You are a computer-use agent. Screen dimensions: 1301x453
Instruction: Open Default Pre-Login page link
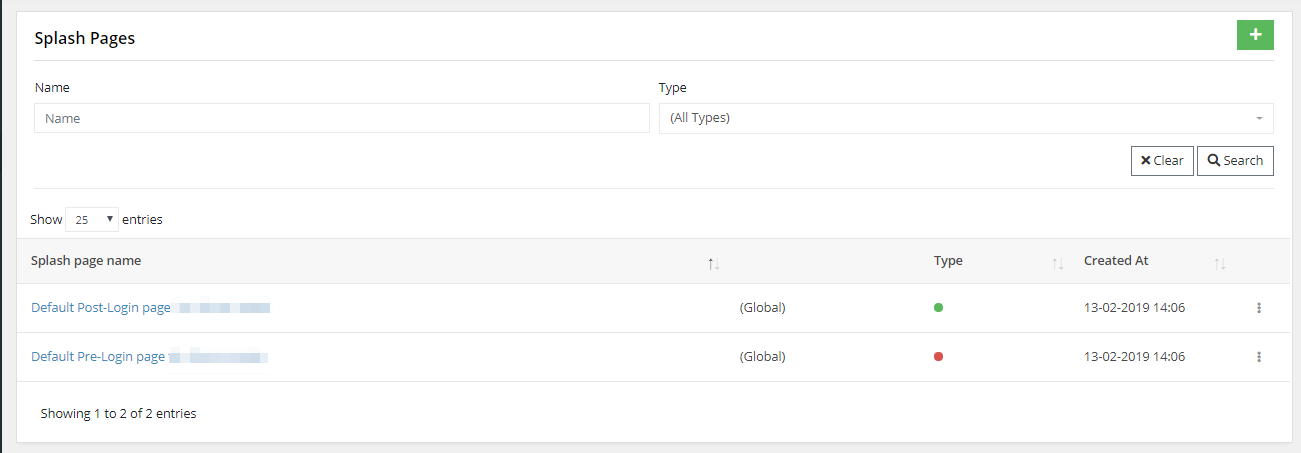click(x=98, y=356)
